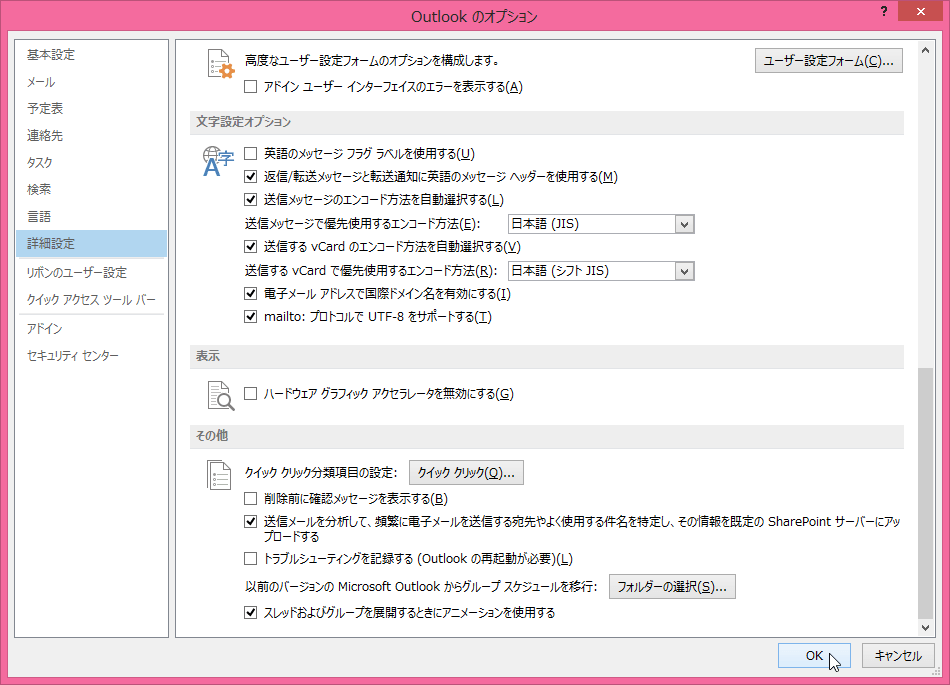950x685 pixels.
Task: Click クイック クリック分類項目の設定 label
Action: tap(321, 472)
